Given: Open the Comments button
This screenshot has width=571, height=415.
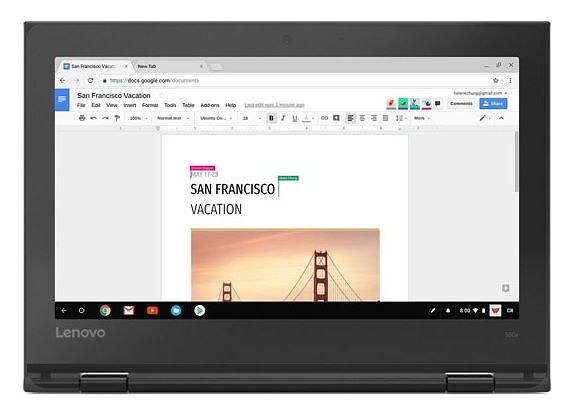Looking at the screenshot, I should point(461,104).
